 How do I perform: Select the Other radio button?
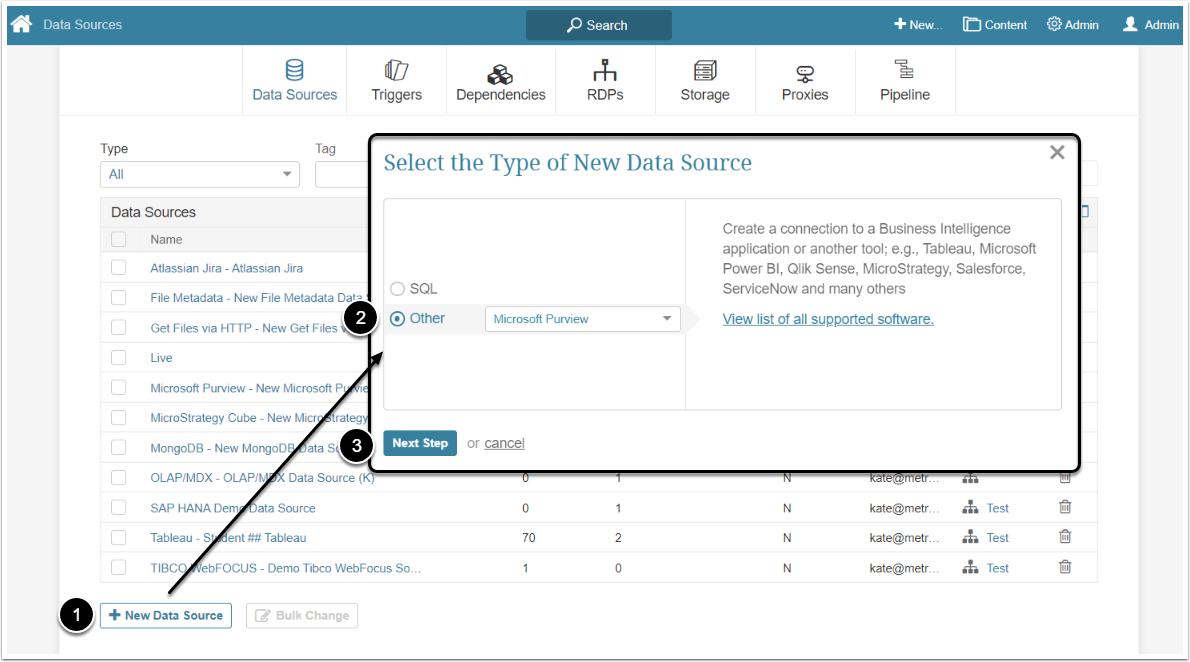398,319
